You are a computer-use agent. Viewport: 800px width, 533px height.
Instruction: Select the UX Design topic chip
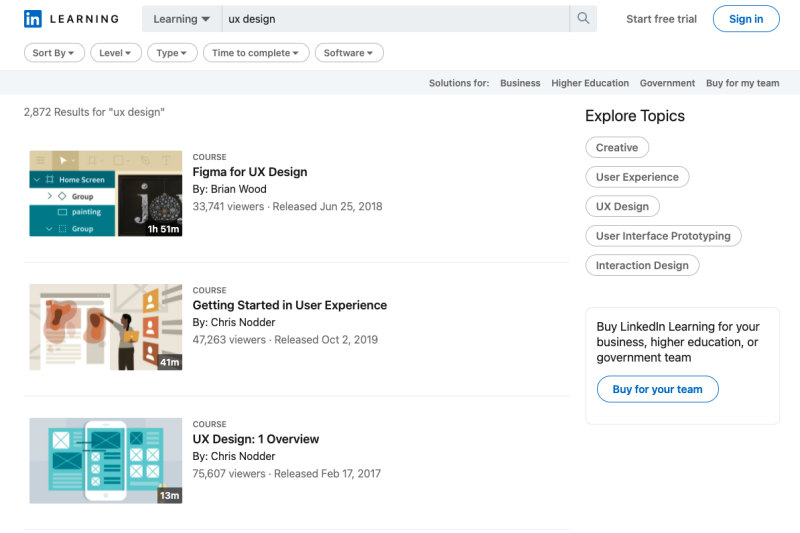(x=622, y=207)
